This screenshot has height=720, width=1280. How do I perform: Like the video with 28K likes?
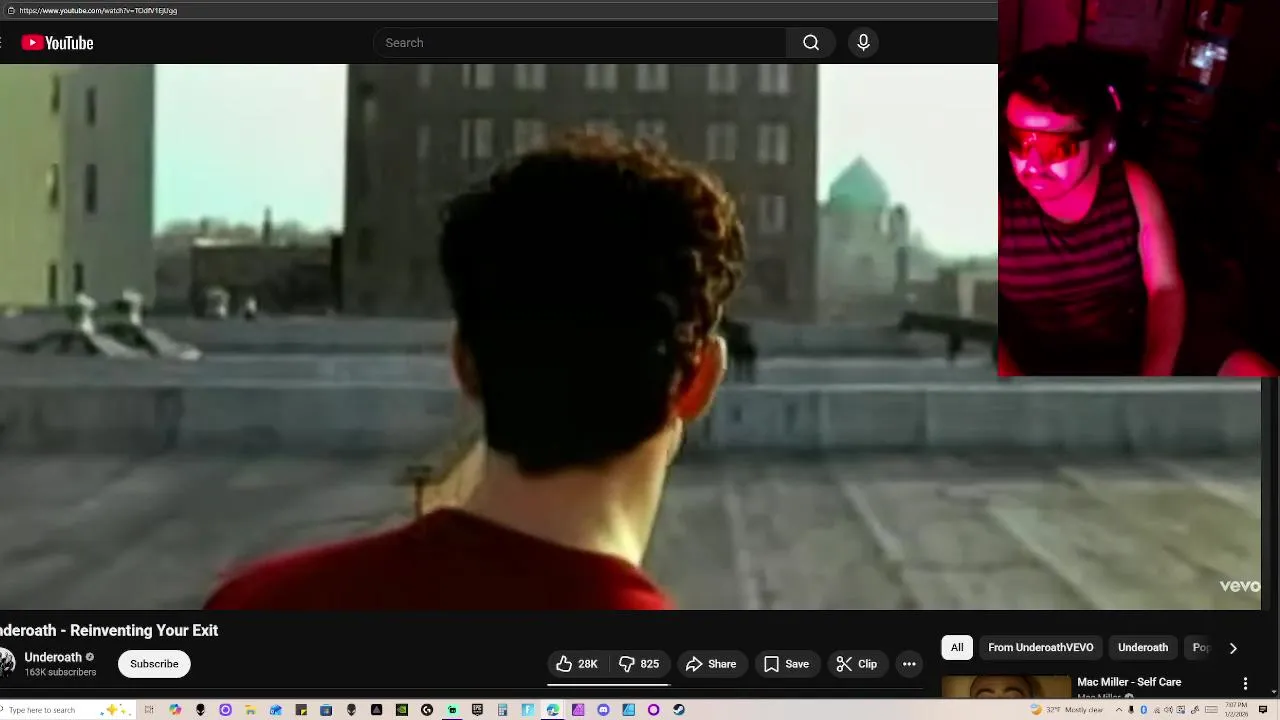(x=577, y=664)
